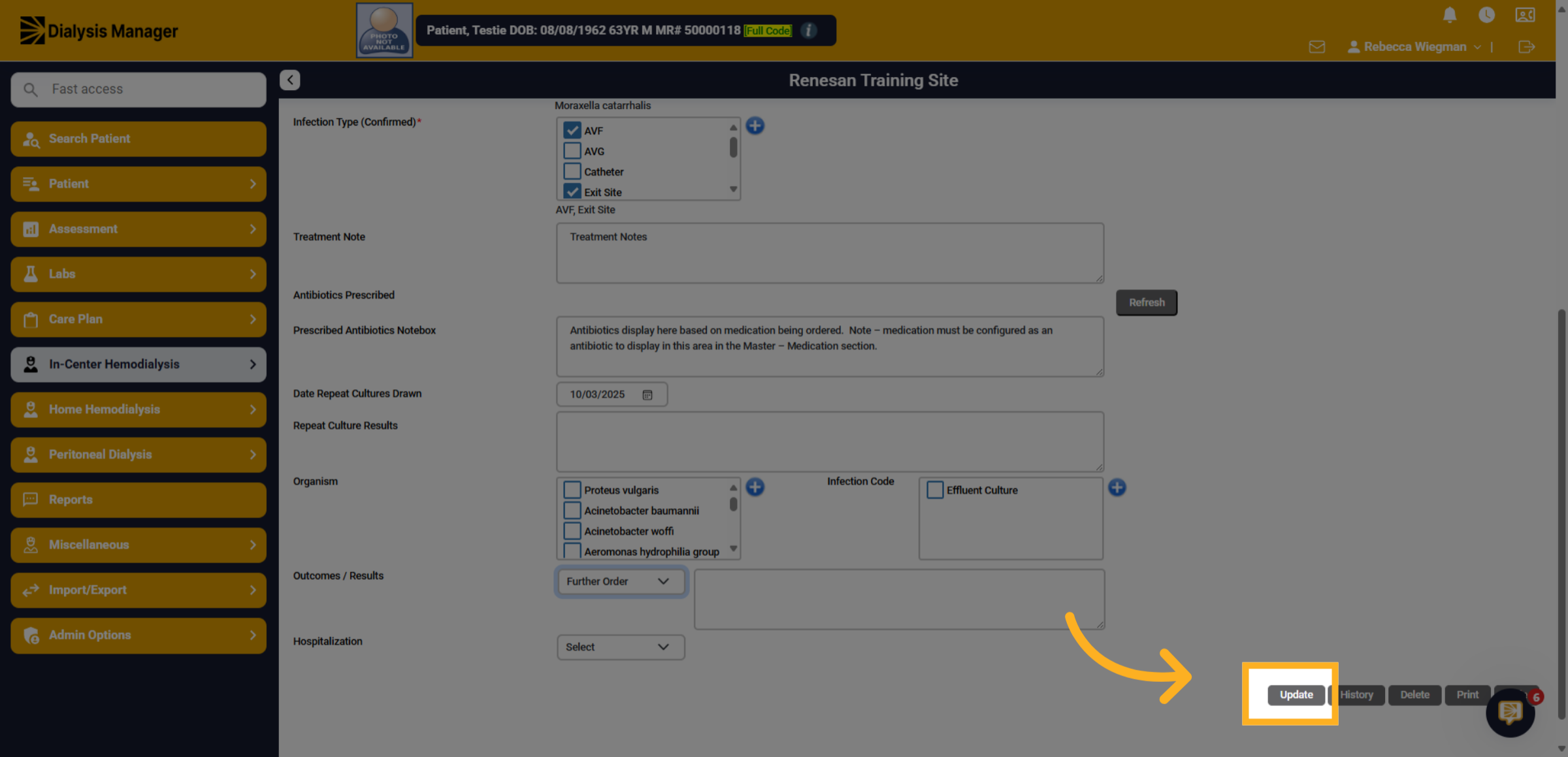Click the logout icon
The image size is (1568, 757).
tap(1526, 46)
